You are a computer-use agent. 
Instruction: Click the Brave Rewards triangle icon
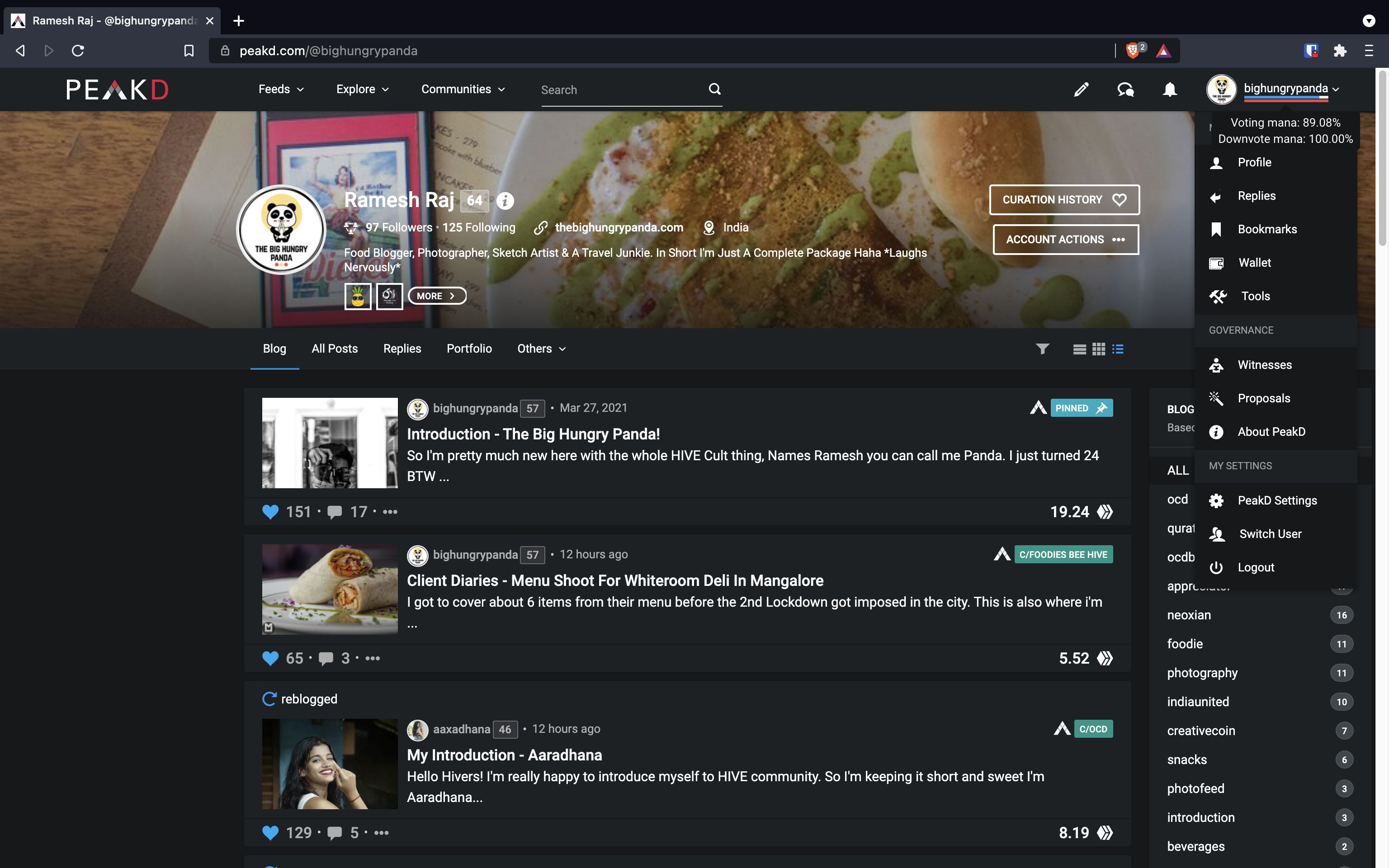click(1163, 51)
